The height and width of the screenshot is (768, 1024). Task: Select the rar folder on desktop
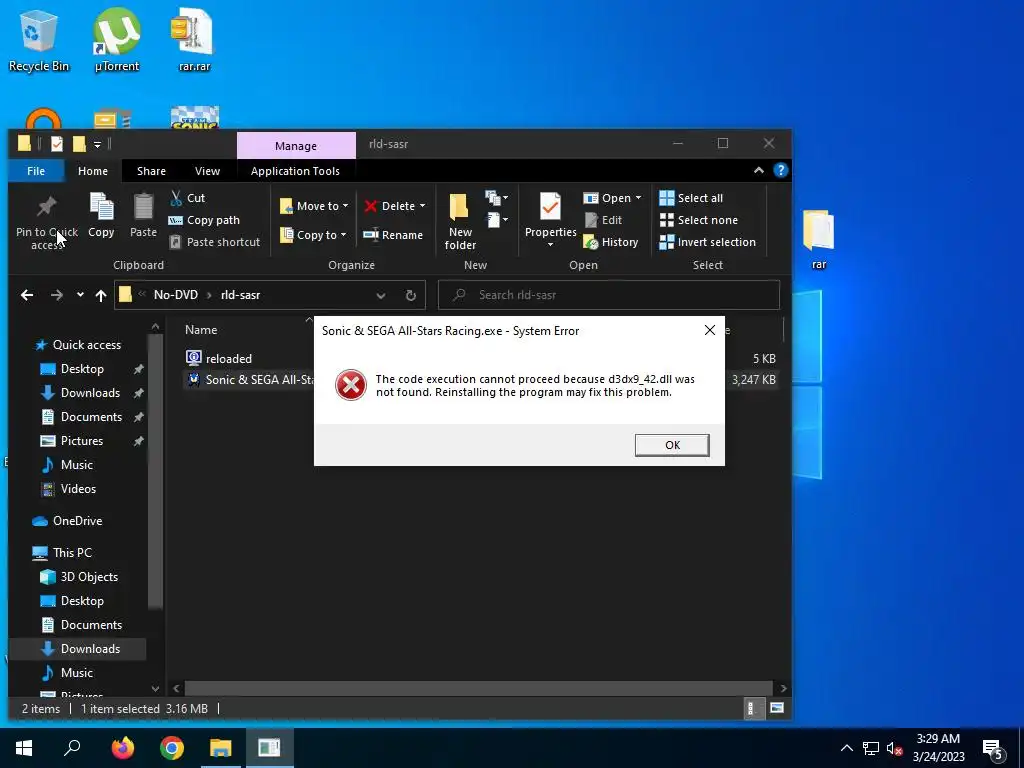click(x=818, y=240)
